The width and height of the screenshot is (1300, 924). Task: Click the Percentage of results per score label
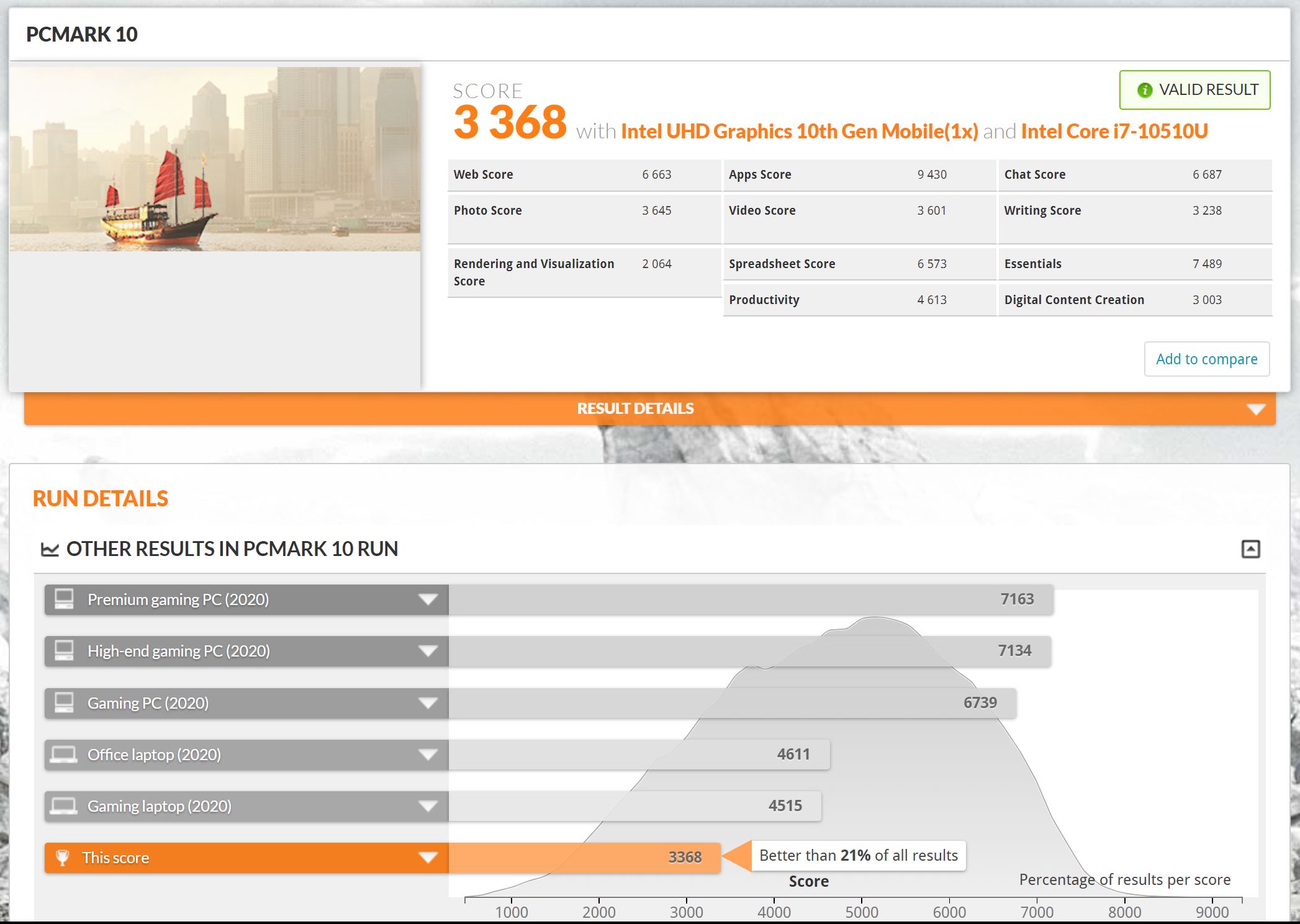coord(1125,879)
